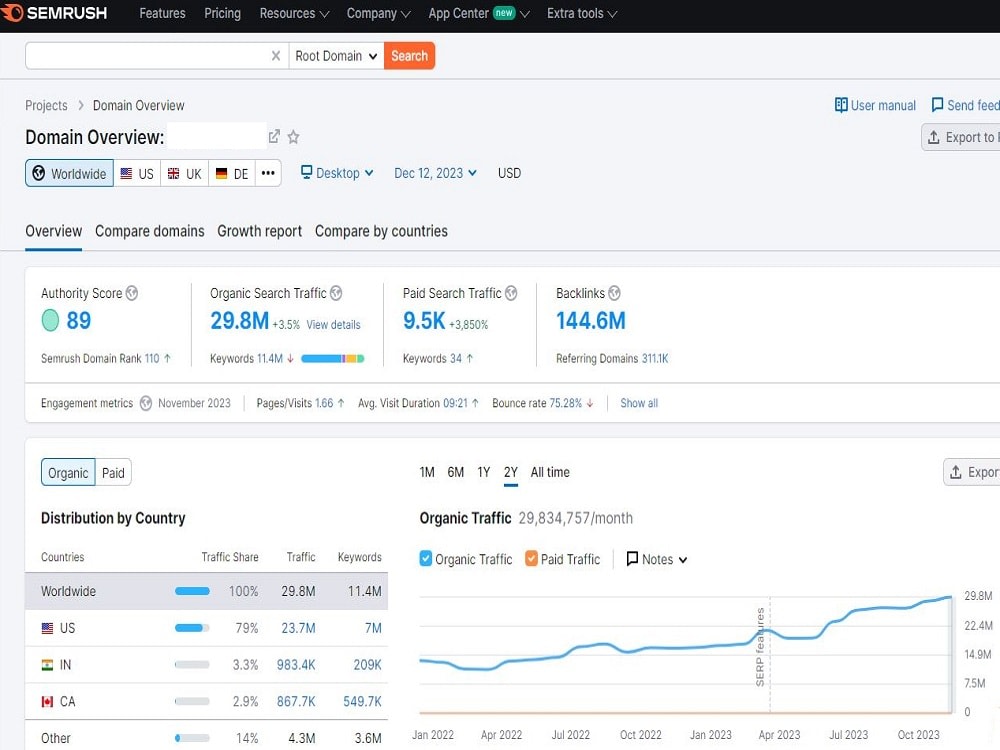Expand the Resources menu
The height and width of the screenshot is (750, 1000).
tap(294, 13)
